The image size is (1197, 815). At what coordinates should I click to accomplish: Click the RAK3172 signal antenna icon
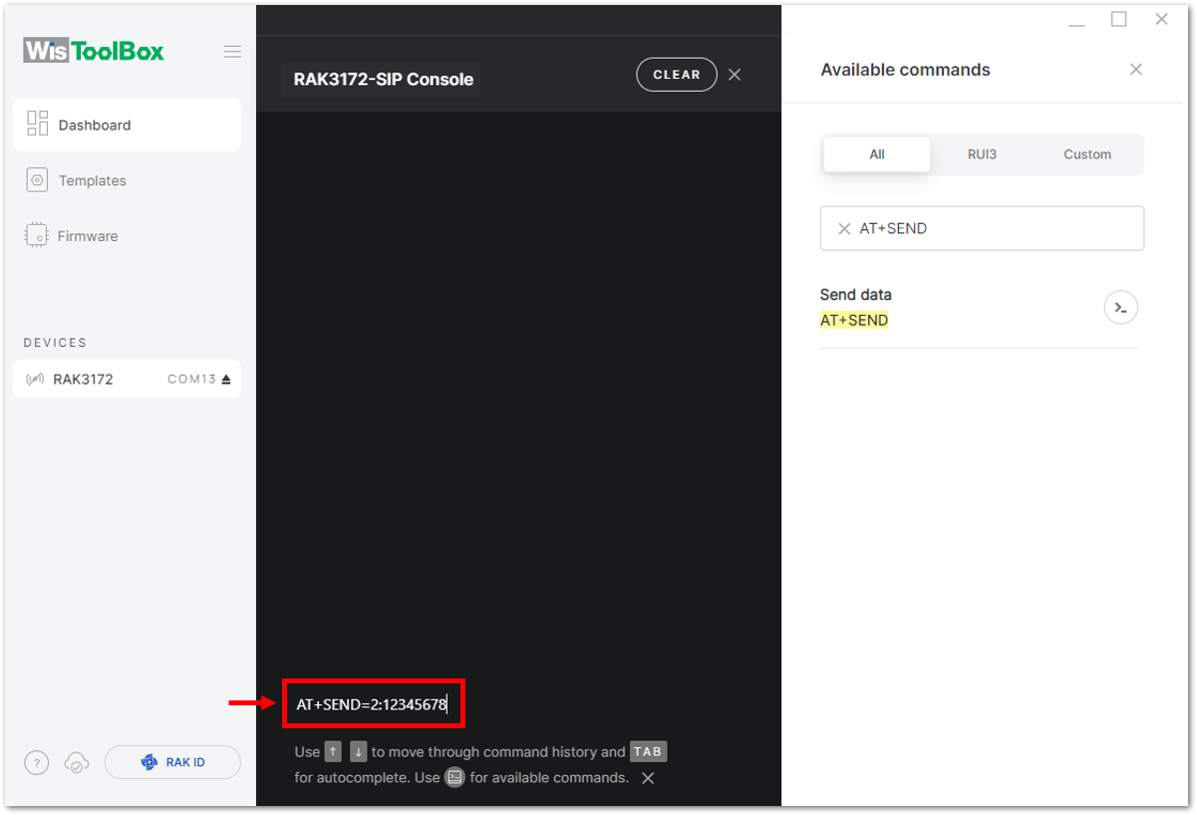(x=35, y=379)
